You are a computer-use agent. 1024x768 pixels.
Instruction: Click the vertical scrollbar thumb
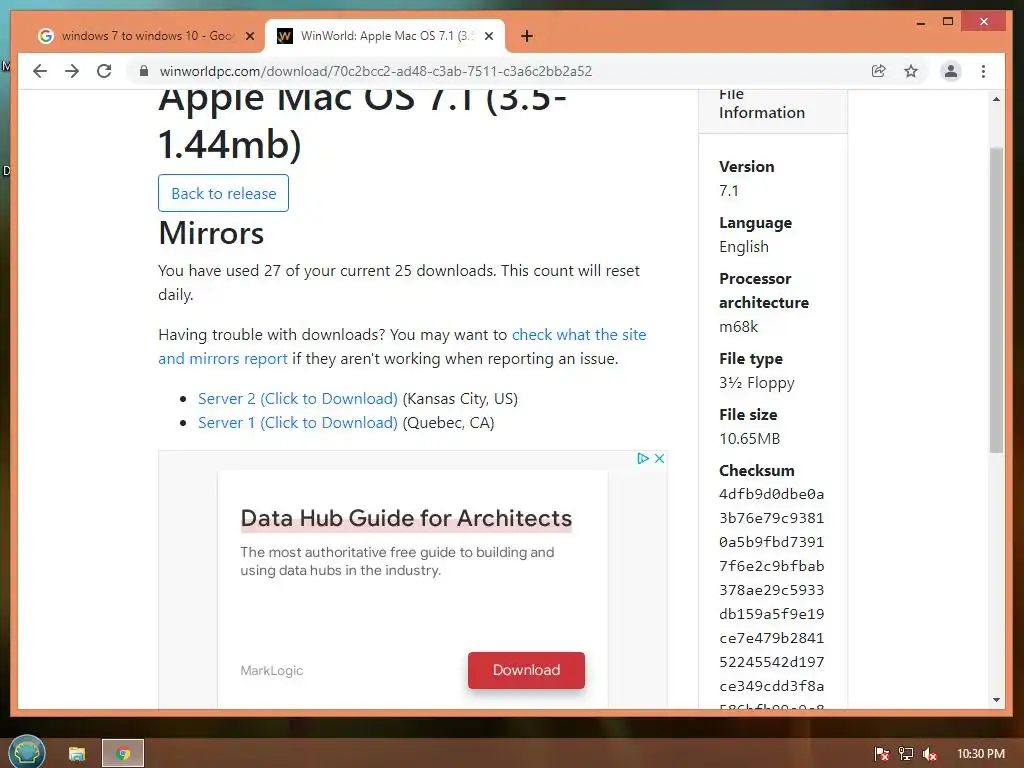point(996,300)
